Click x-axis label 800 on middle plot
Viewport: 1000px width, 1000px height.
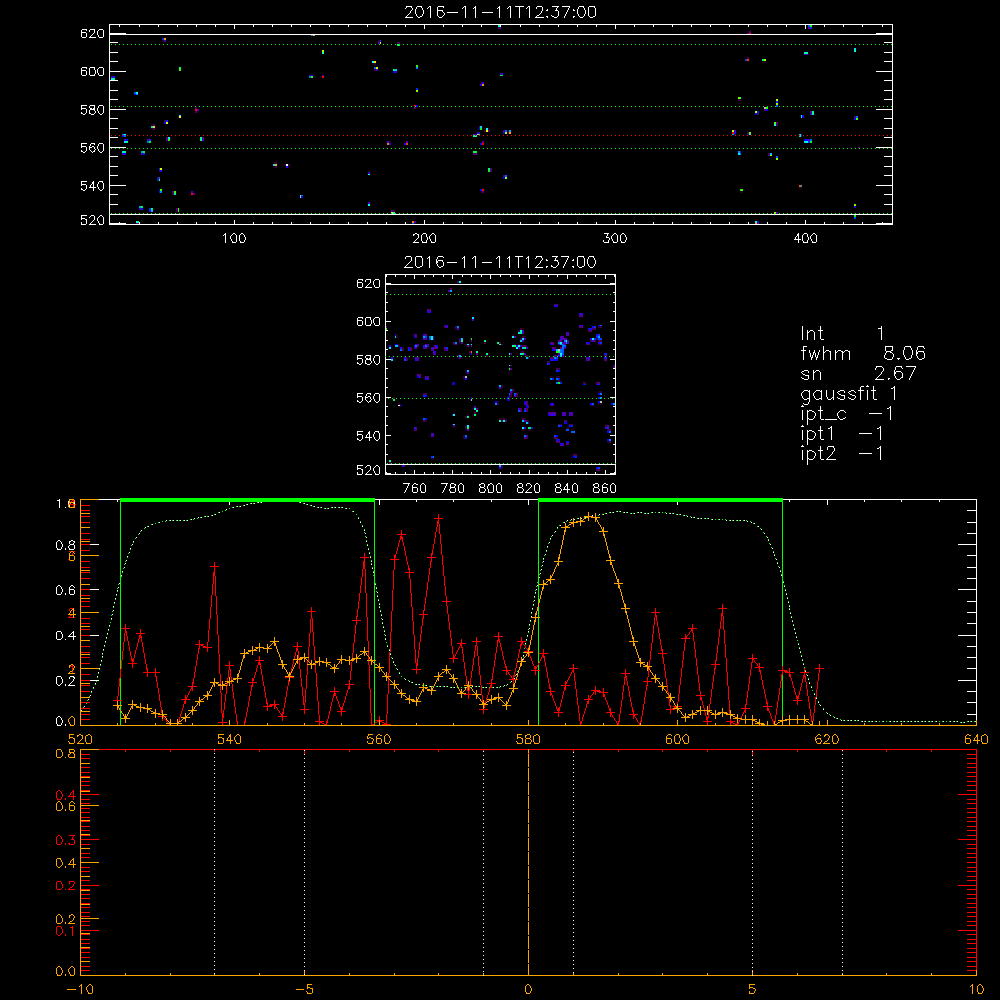click(x=490, y=489)
